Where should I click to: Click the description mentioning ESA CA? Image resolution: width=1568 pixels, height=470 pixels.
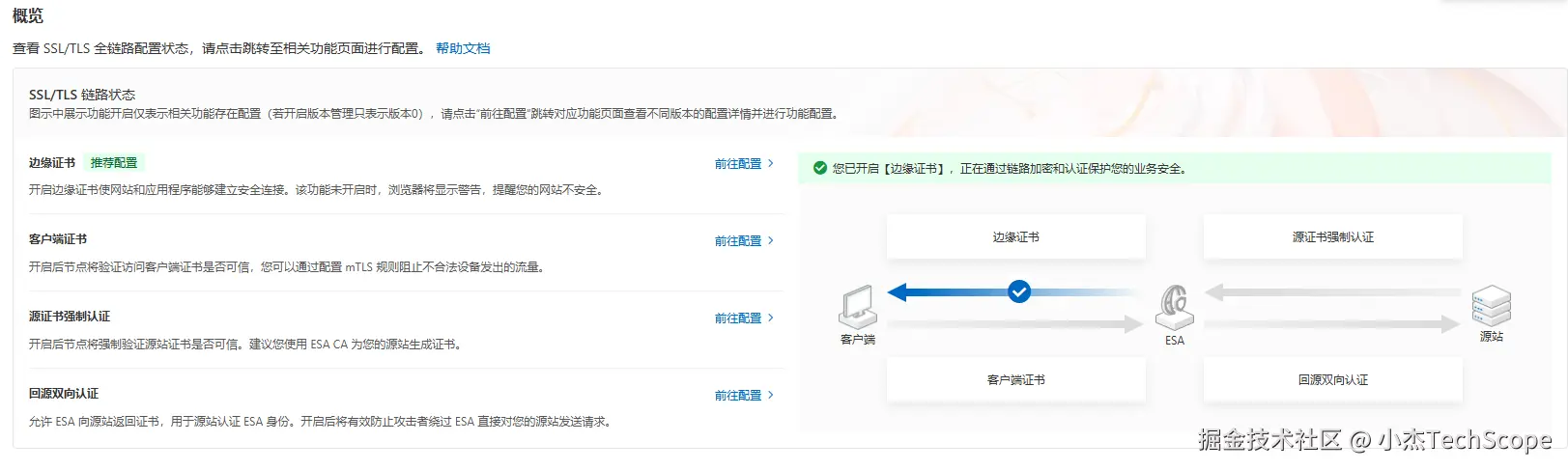247,345
